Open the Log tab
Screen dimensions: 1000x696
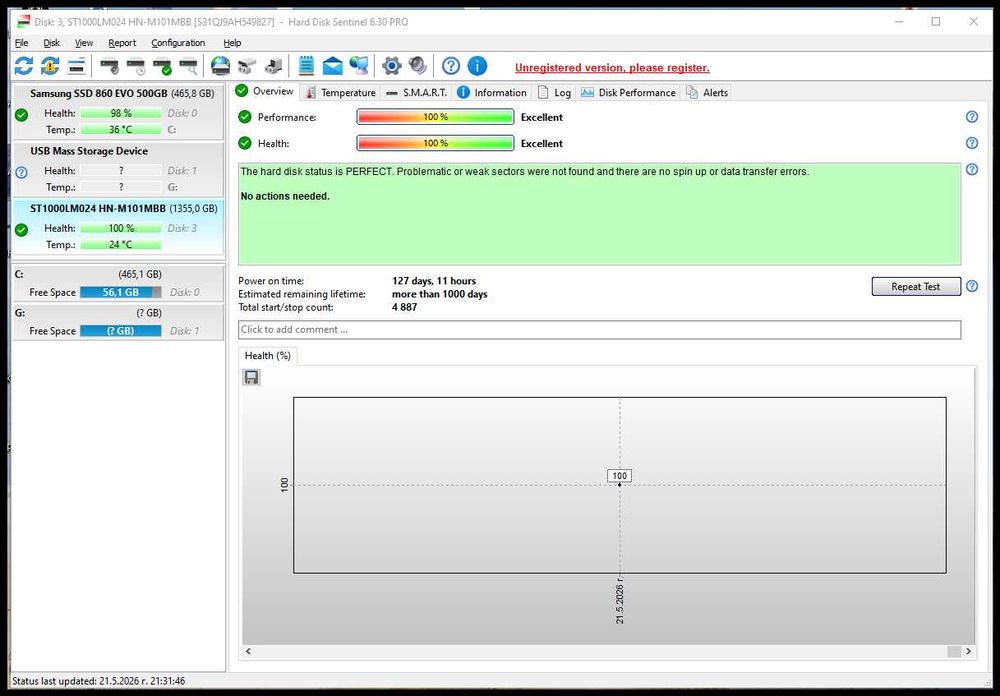[554, 93]
